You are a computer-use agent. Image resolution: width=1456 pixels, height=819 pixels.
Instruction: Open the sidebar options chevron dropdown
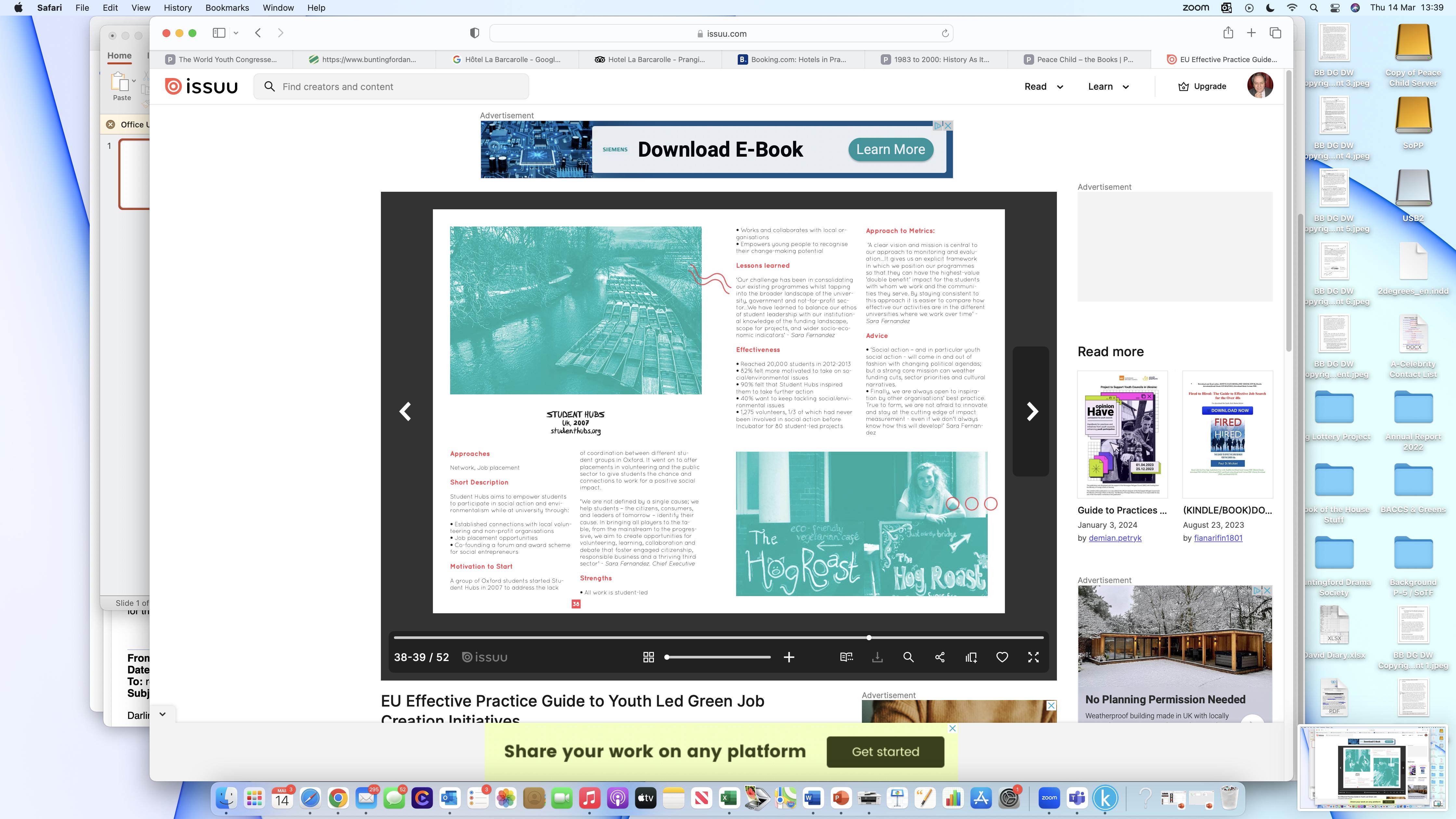(236, 33)
